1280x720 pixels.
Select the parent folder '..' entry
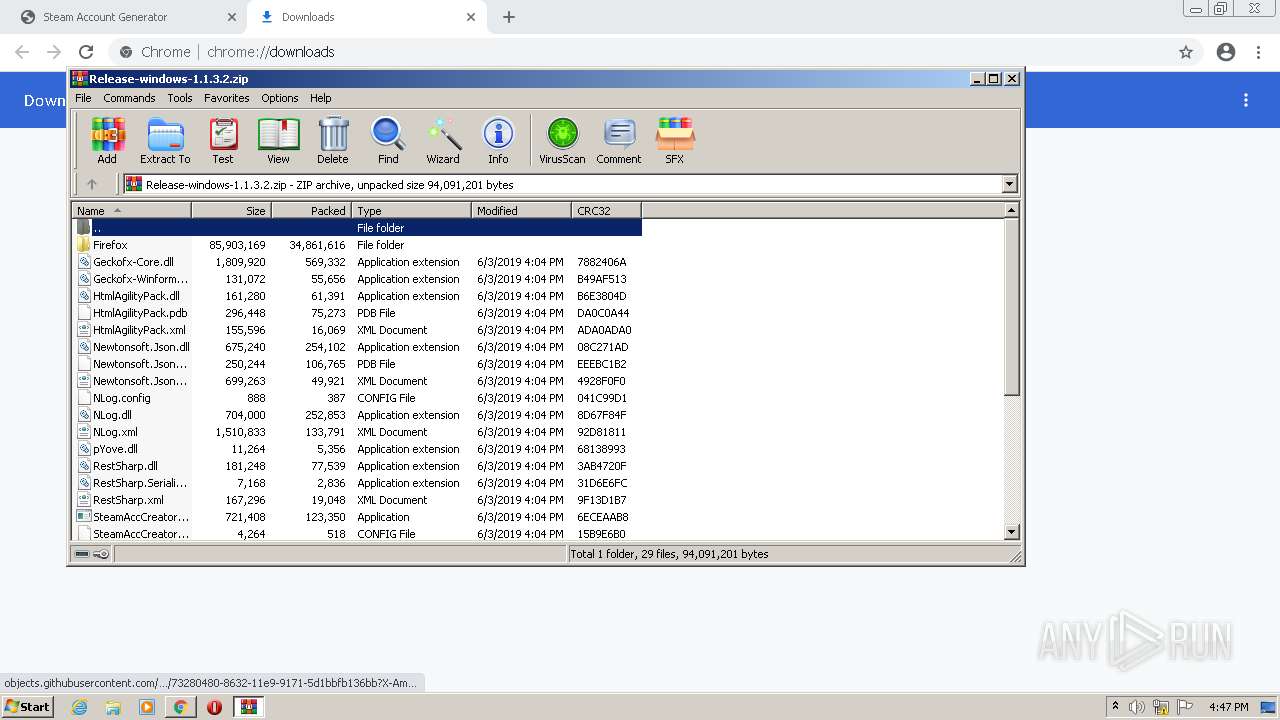pyautogui.click(x=358, y=228)
